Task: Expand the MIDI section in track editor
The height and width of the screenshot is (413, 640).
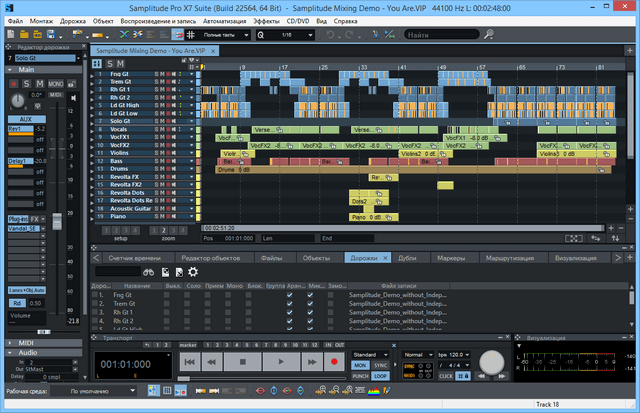Action: [x=27, y=342]
